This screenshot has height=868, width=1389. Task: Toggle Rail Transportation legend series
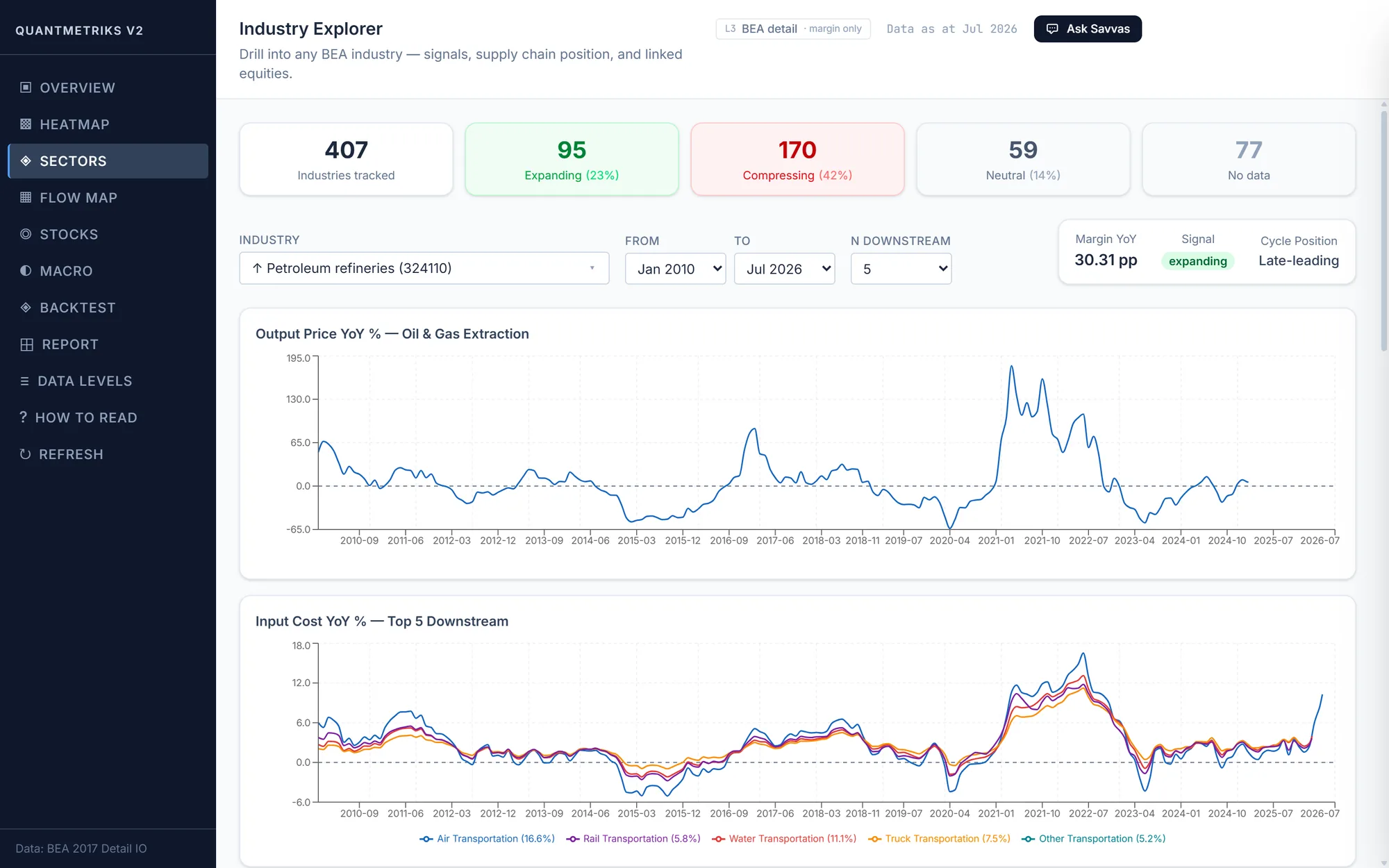pyautogui.click(x=633, y=839)
